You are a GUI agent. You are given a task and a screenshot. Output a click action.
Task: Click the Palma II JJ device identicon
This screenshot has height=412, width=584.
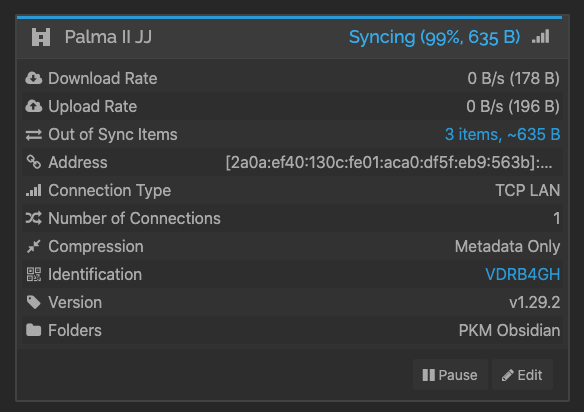tap(41, 37)
